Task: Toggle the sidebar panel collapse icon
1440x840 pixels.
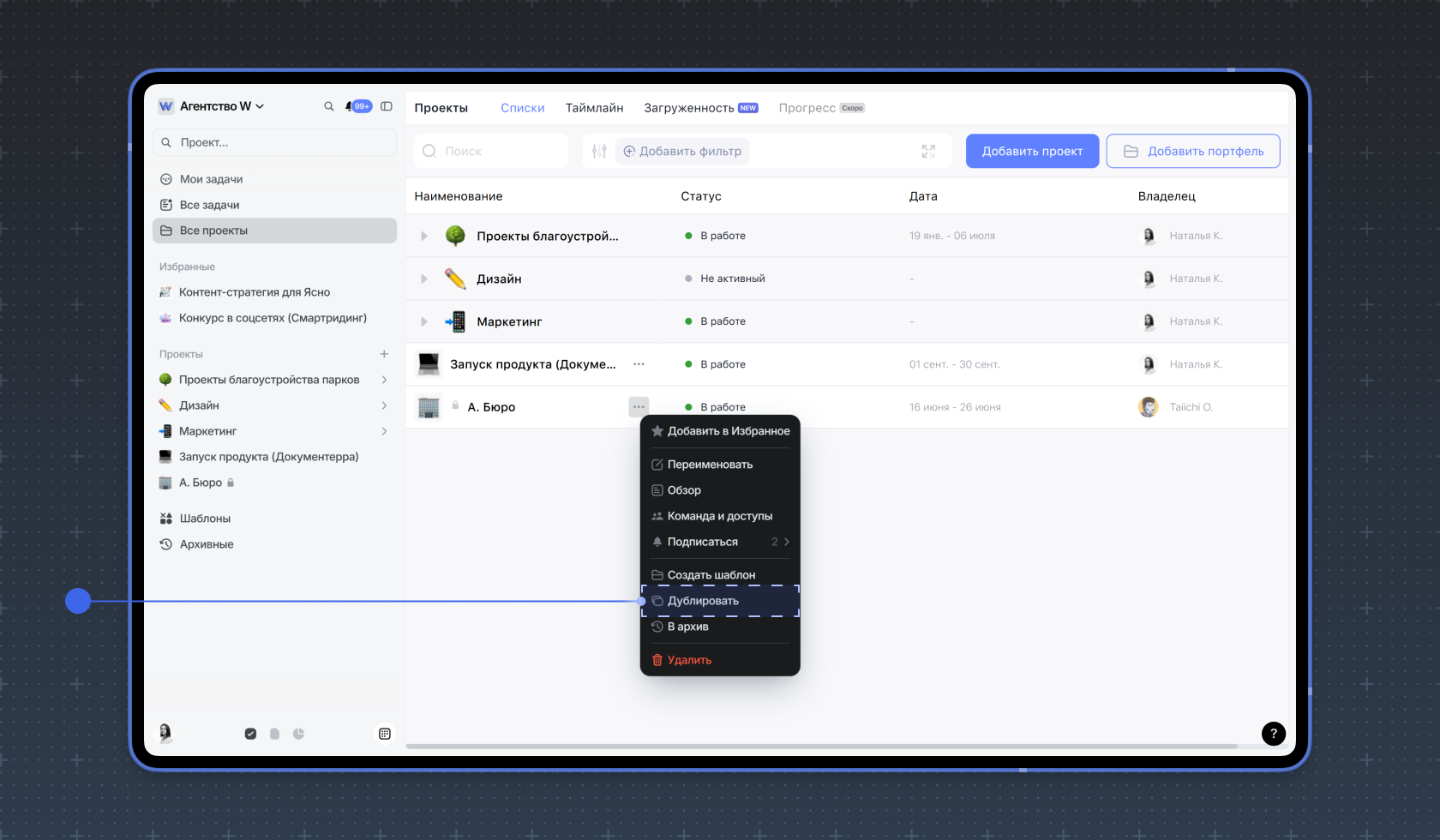Action: point(387,106)
